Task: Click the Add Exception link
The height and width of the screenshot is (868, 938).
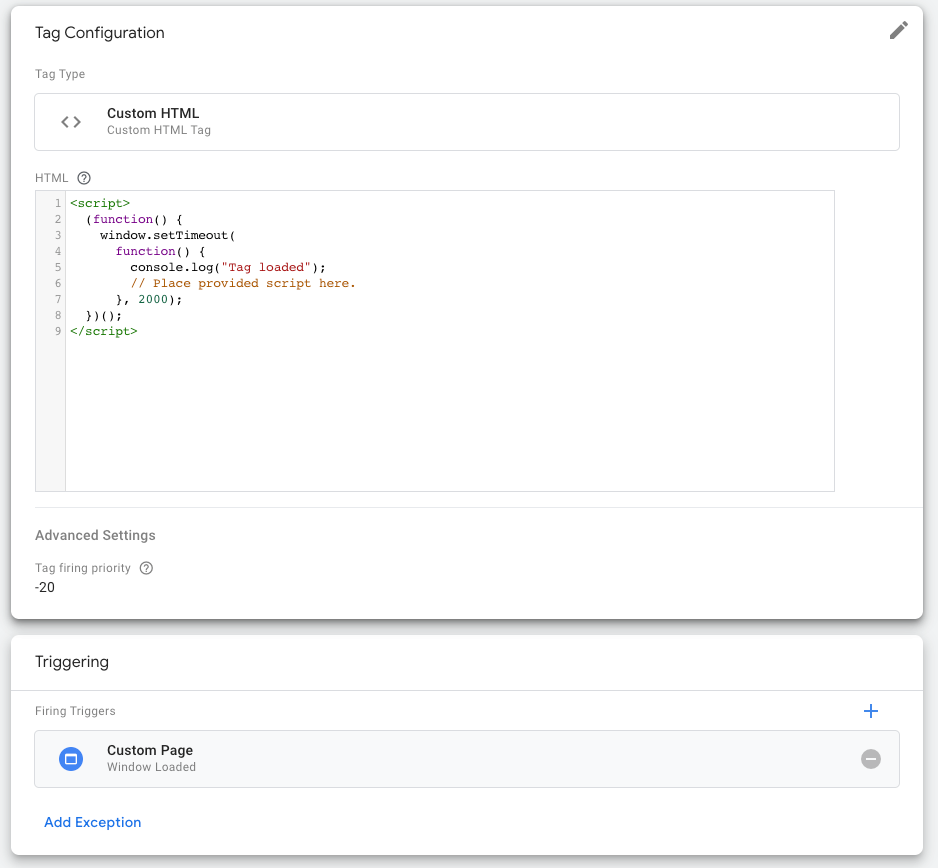Action: tap(93, 822)
